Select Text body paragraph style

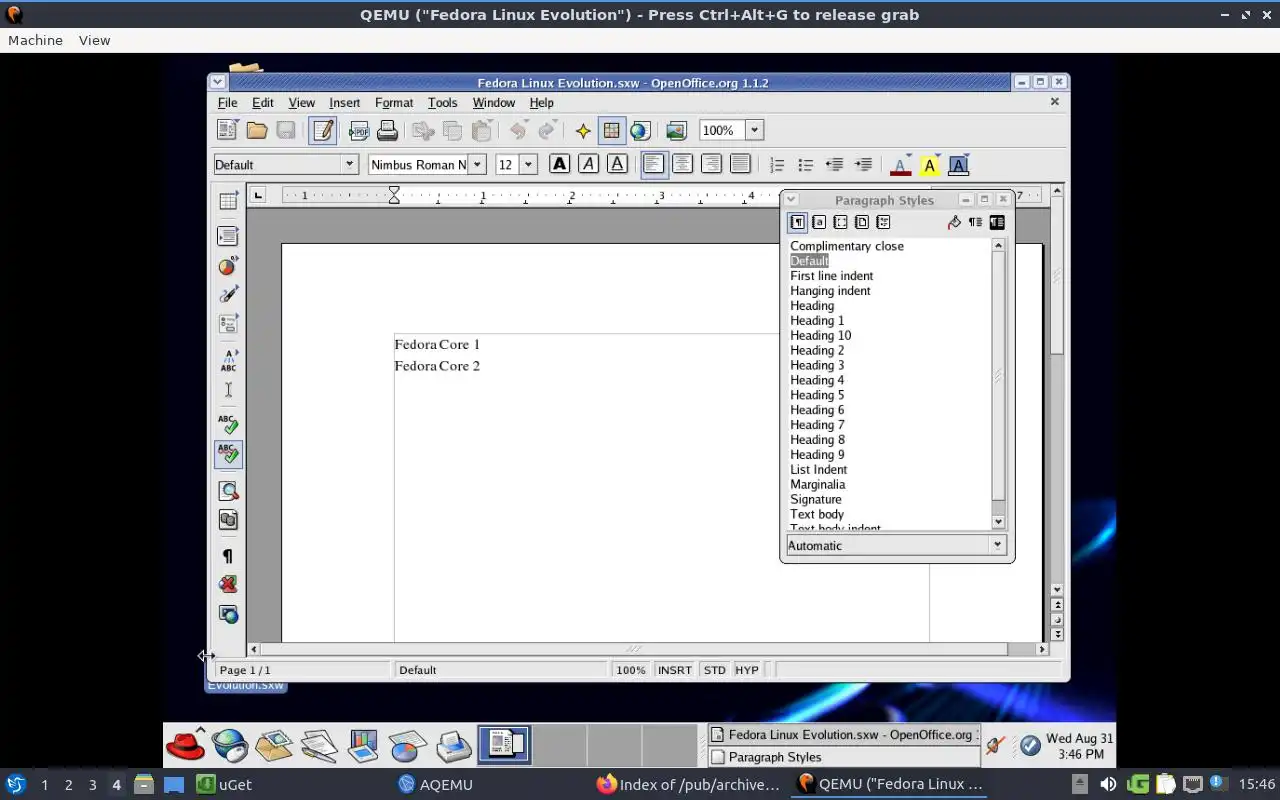(817, 514)
